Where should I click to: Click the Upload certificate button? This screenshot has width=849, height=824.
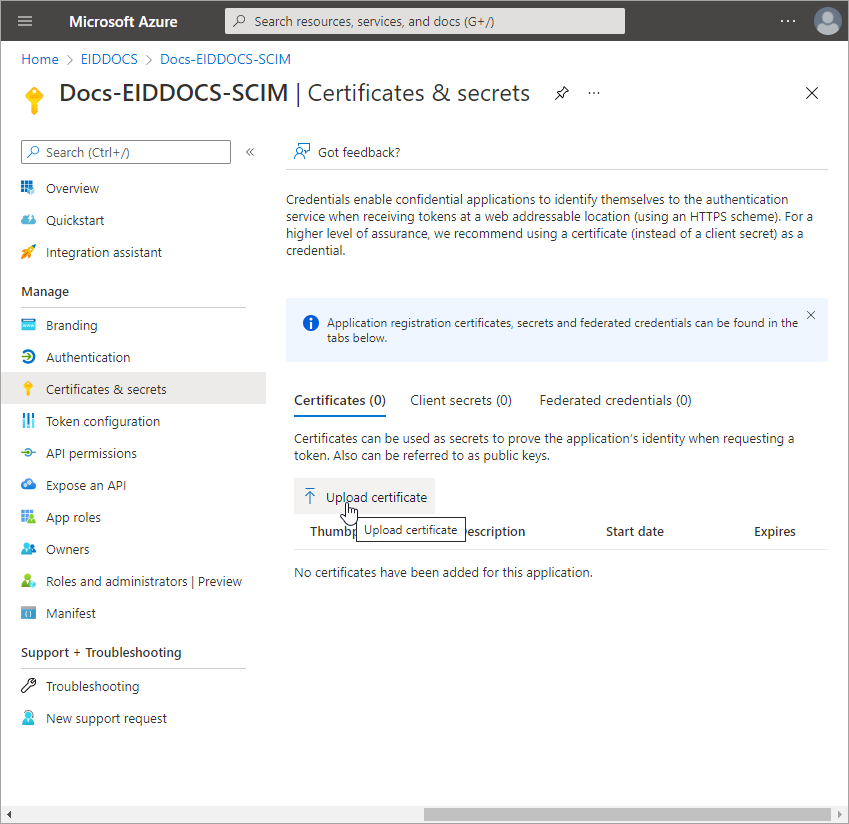(365, 497)
